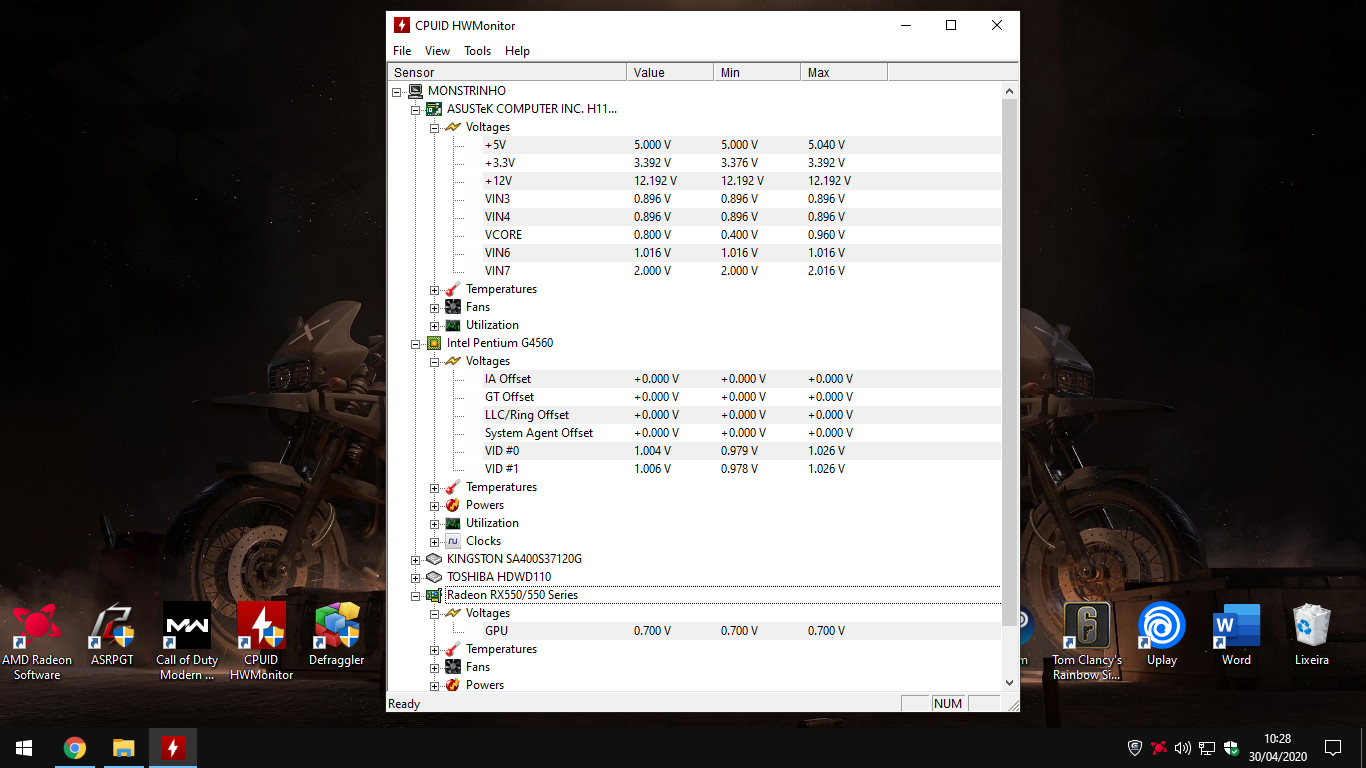Click the MONSTRINHO computer icon
The image size is (1366, 768).
pyautogui.click(x=415, y=91)
